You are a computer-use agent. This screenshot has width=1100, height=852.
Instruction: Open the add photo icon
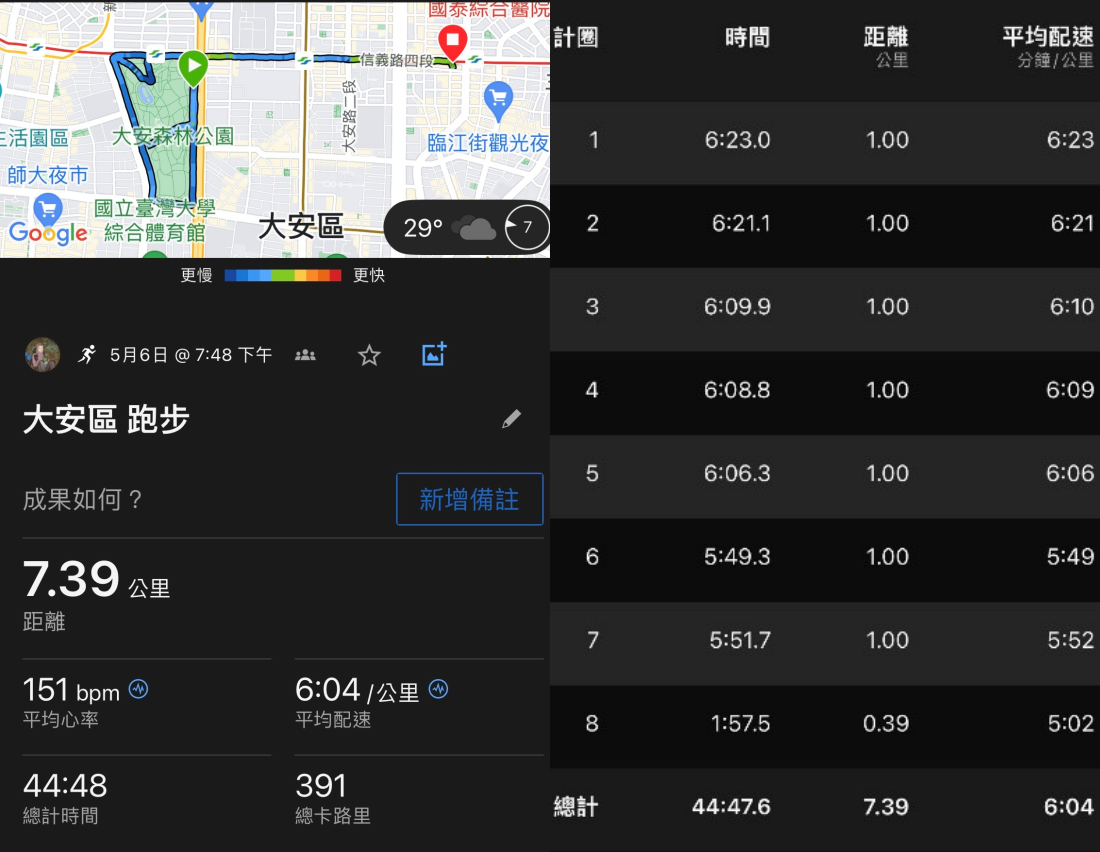[x=434, y=354]
